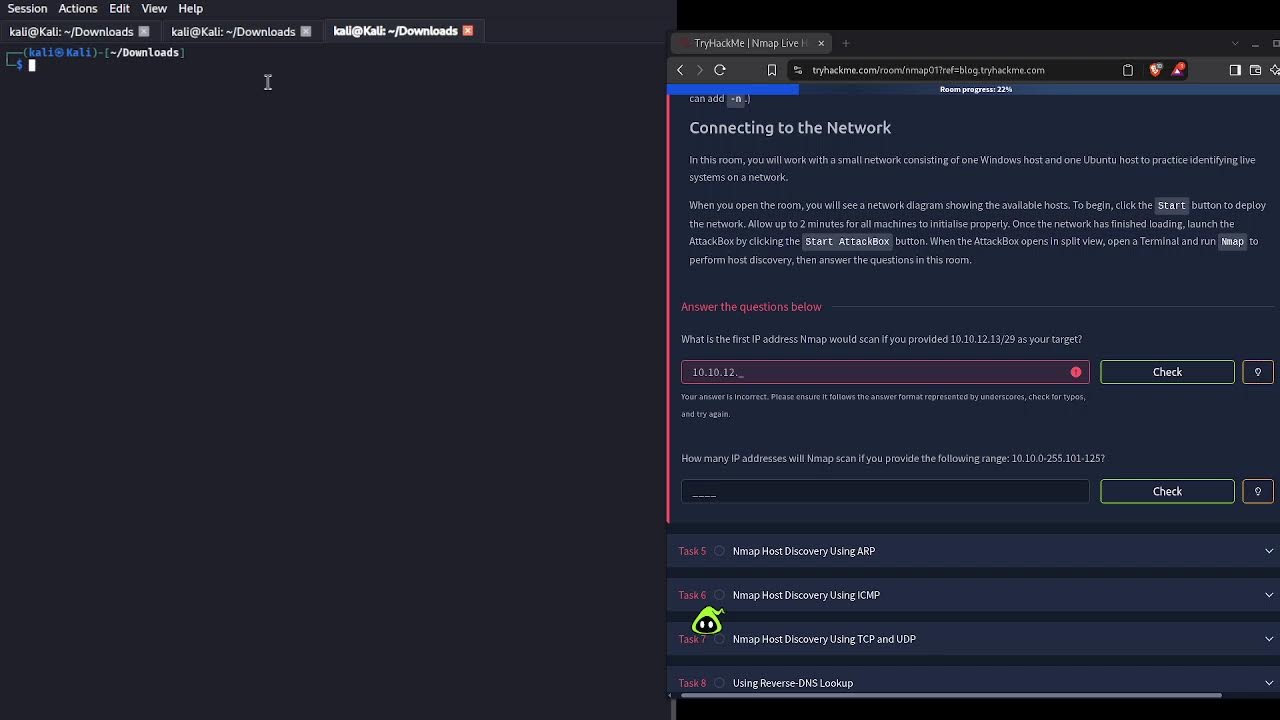The height and width of the screenshot is (720, 1280).
Task: Click the clipboard icon in address bar
Action: tap(1128, 70)
